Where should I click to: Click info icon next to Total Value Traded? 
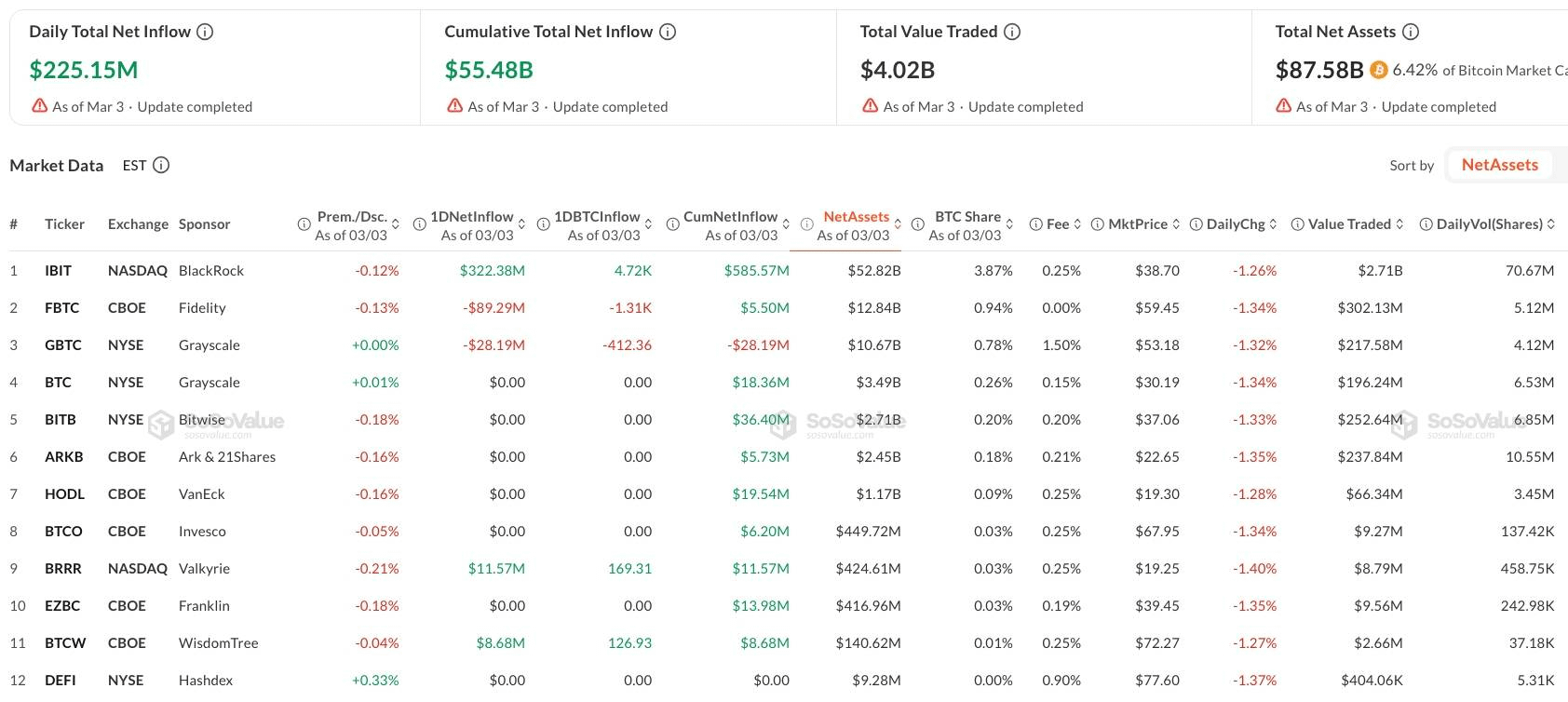point(1012,32)
